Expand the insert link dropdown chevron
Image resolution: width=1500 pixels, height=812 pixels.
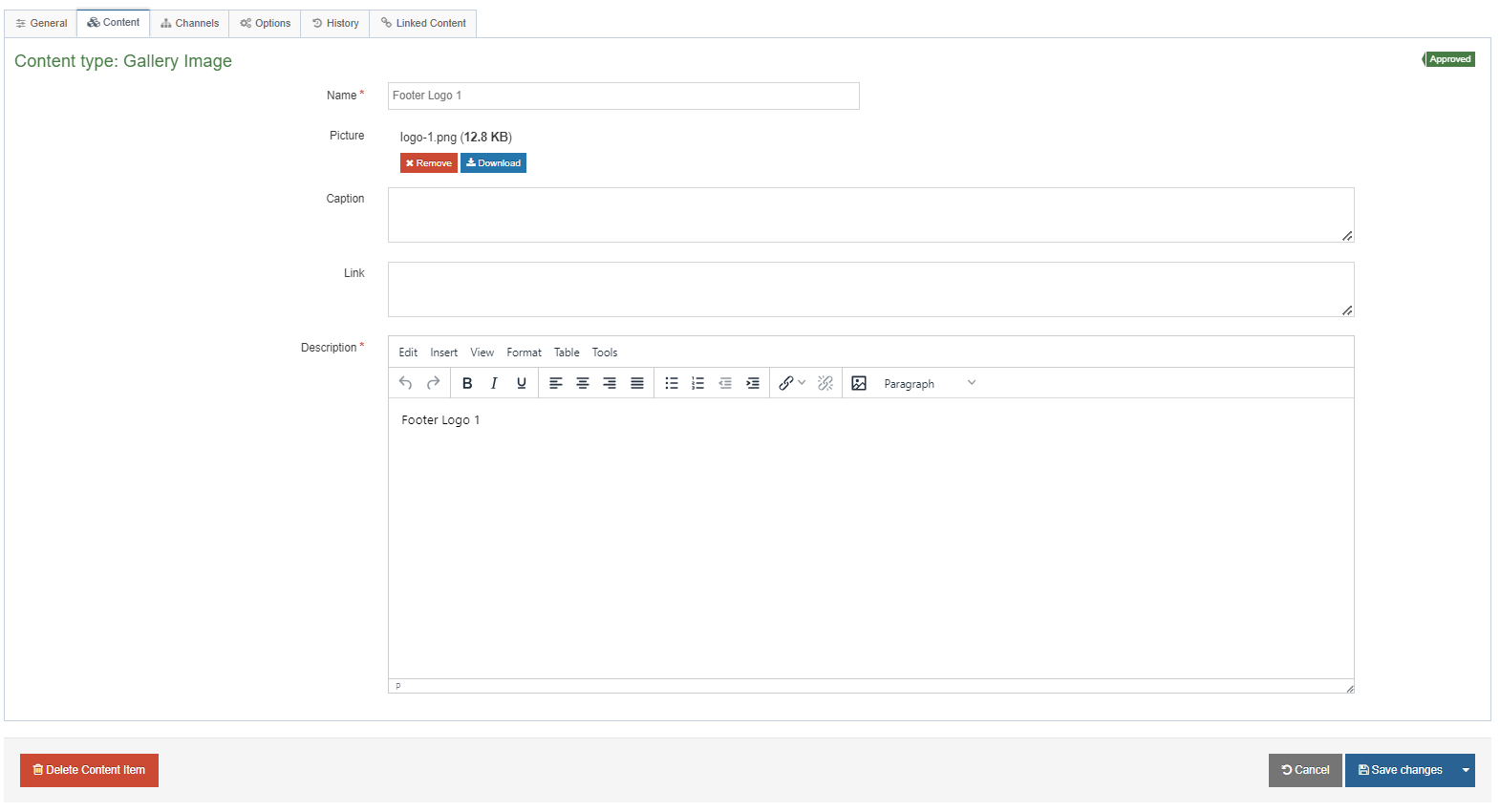coord(802,383)
